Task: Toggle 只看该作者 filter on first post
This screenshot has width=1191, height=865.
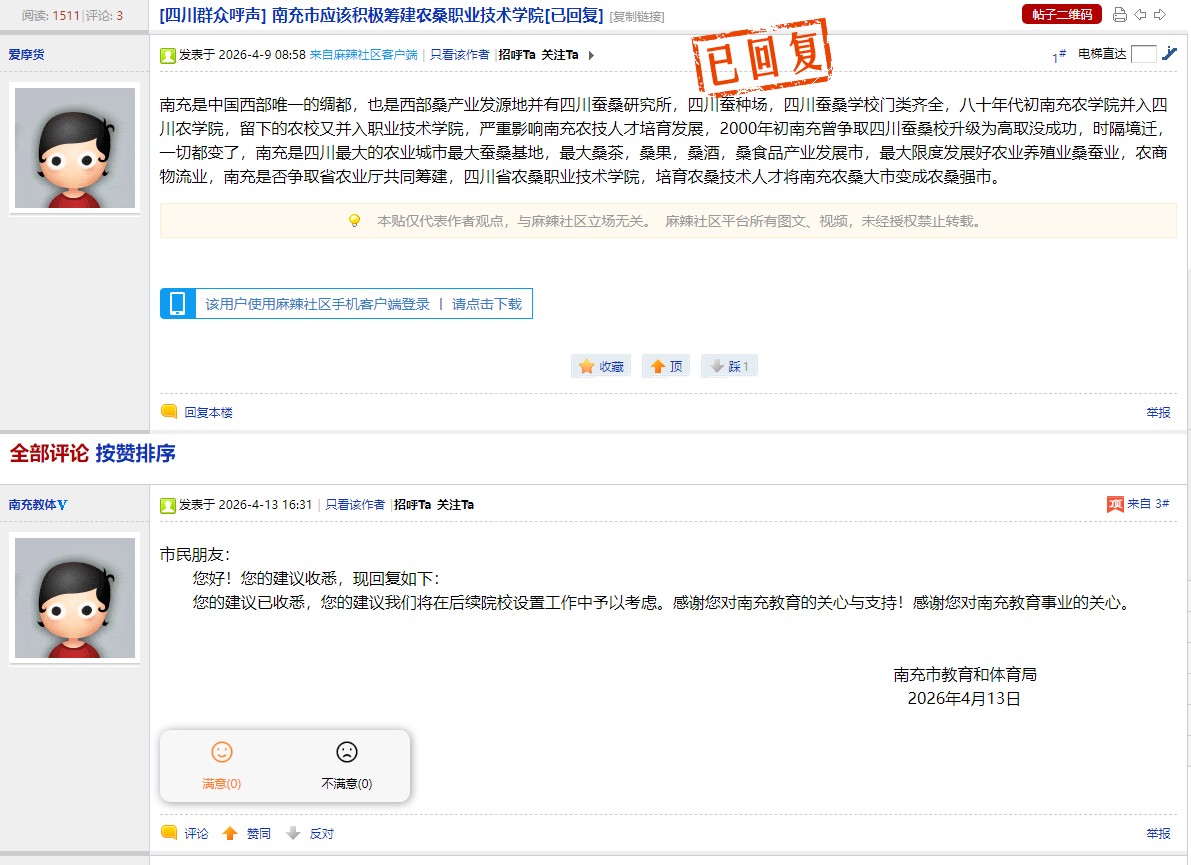Action: coord(459,55)
